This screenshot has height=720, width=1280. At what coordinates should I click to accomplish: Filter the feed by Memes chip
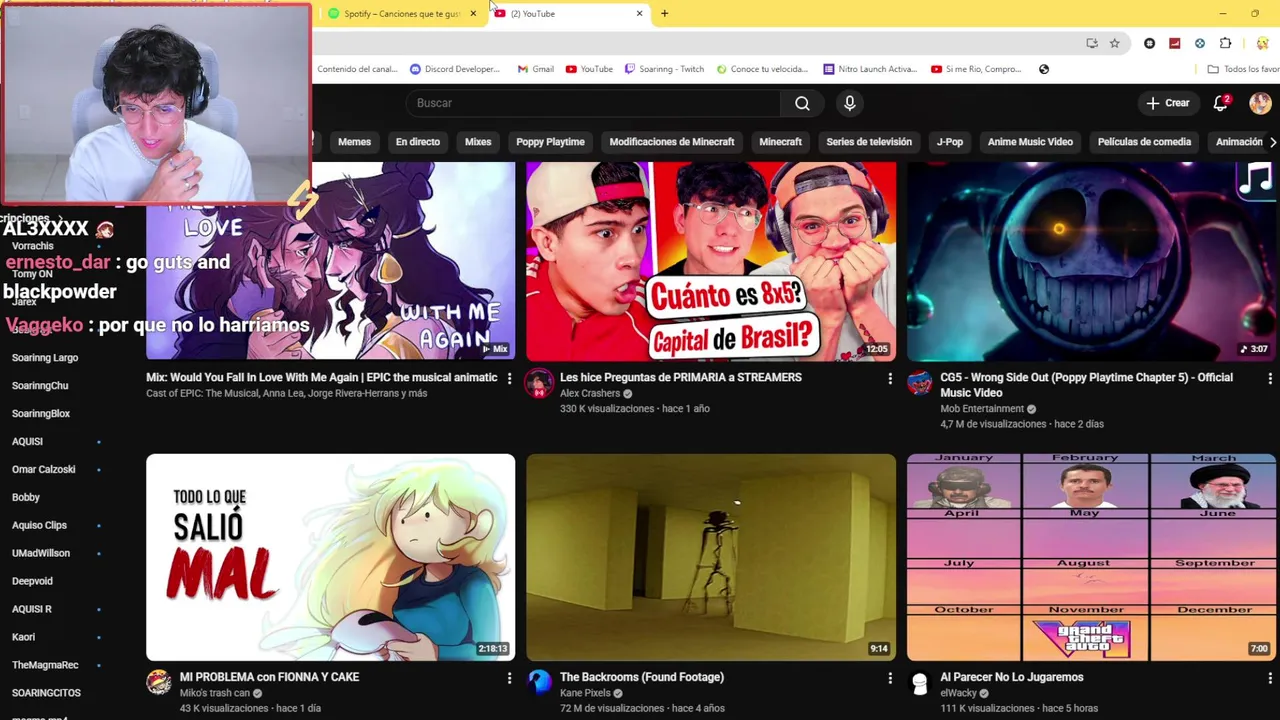[x=354, y=142]
